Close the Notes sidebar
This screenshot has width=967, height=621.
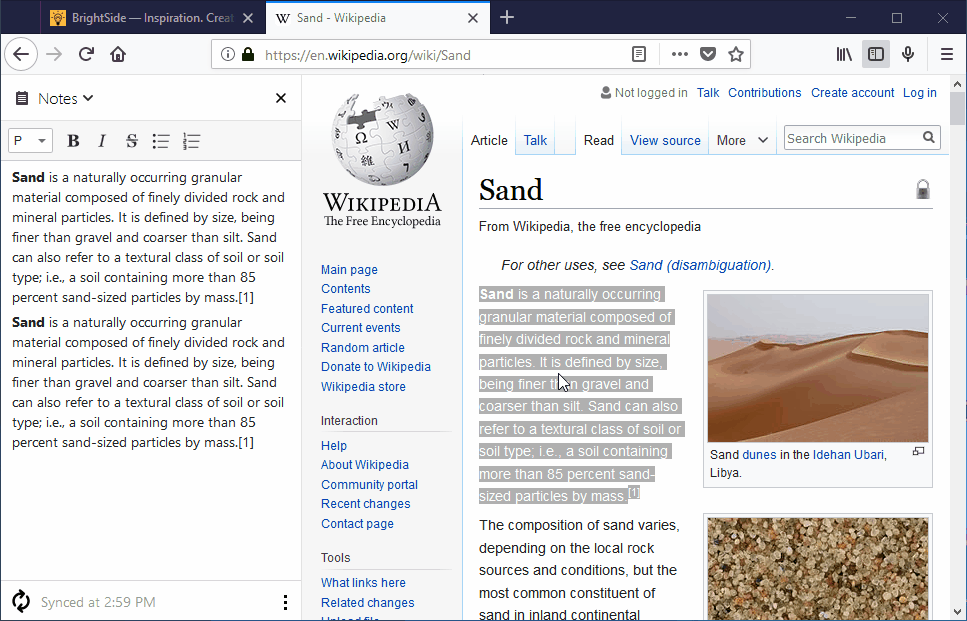point(281,98)
